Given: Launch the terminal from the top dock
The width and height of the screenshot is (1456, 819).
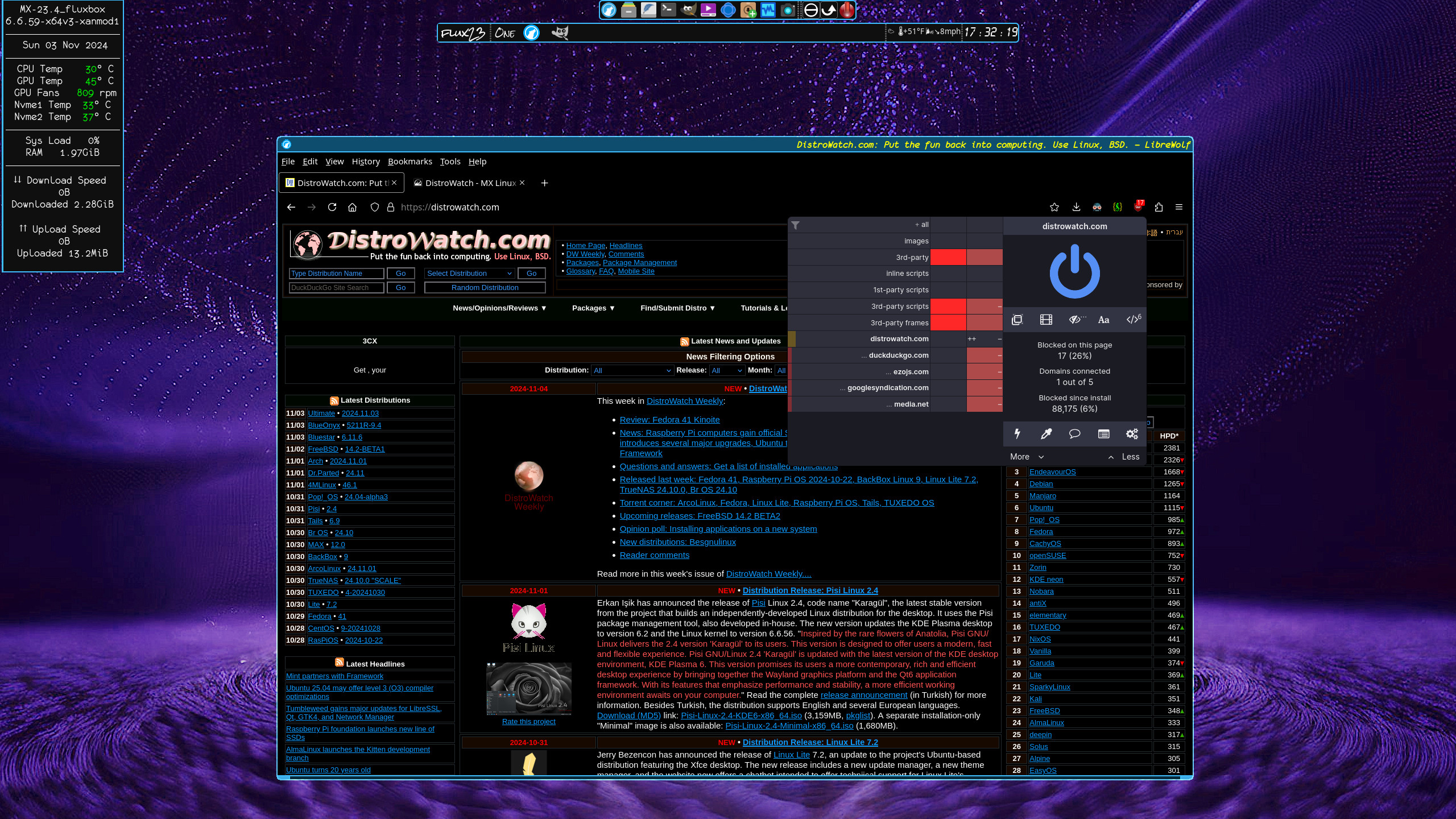Looking at the screenshot, I should (668, 10).
